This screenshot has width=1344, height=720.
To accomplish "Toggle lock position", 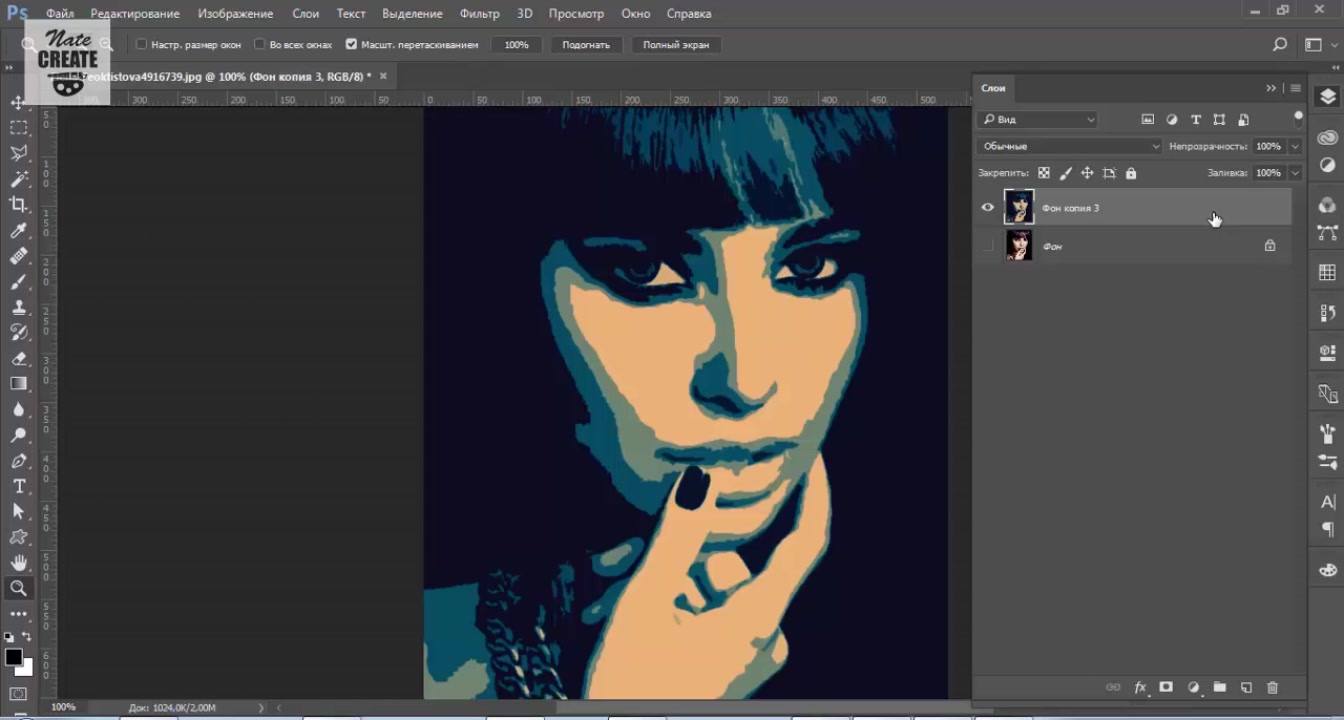I will [x=1087, y=173].
